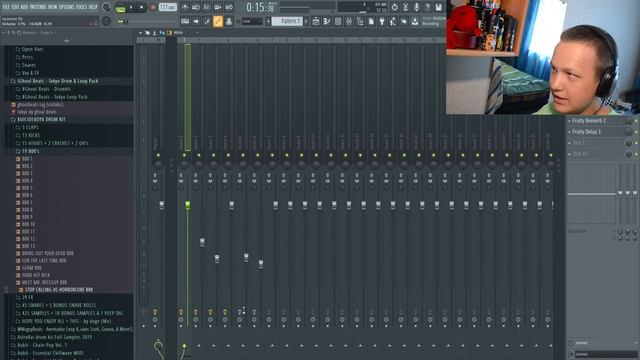Click the Insert 2 volume fader

coord(202,242)
